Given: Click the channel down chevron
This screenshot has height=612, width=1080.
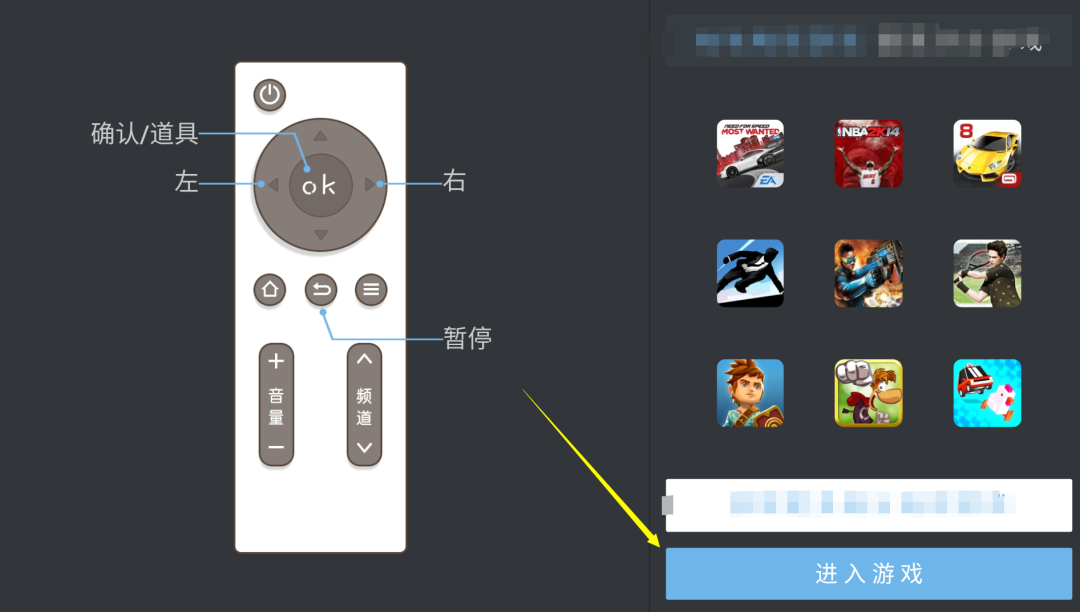Looking at the screenshot, I should pyautogui.click(x=364, y=447).
